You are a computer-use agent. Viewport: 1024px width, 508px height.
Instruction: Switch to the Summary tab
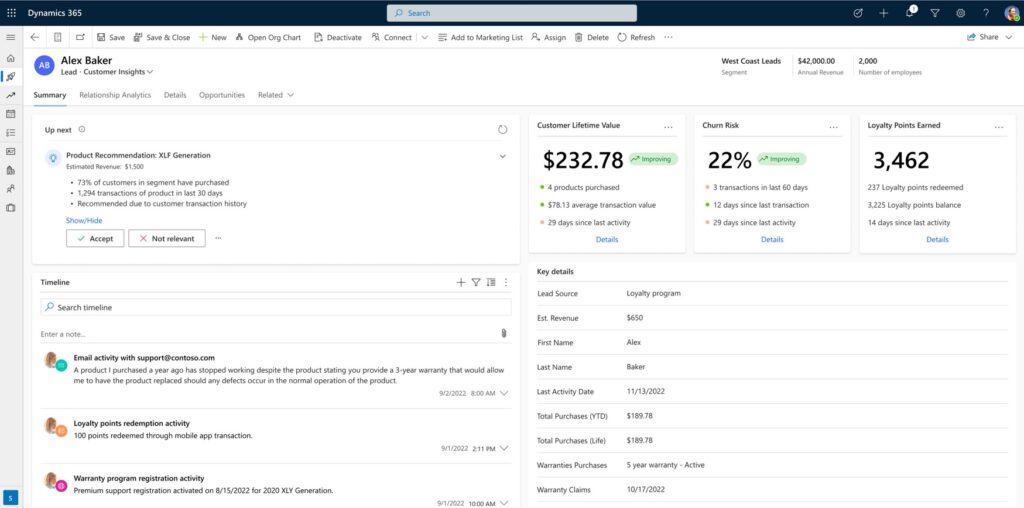50,95
